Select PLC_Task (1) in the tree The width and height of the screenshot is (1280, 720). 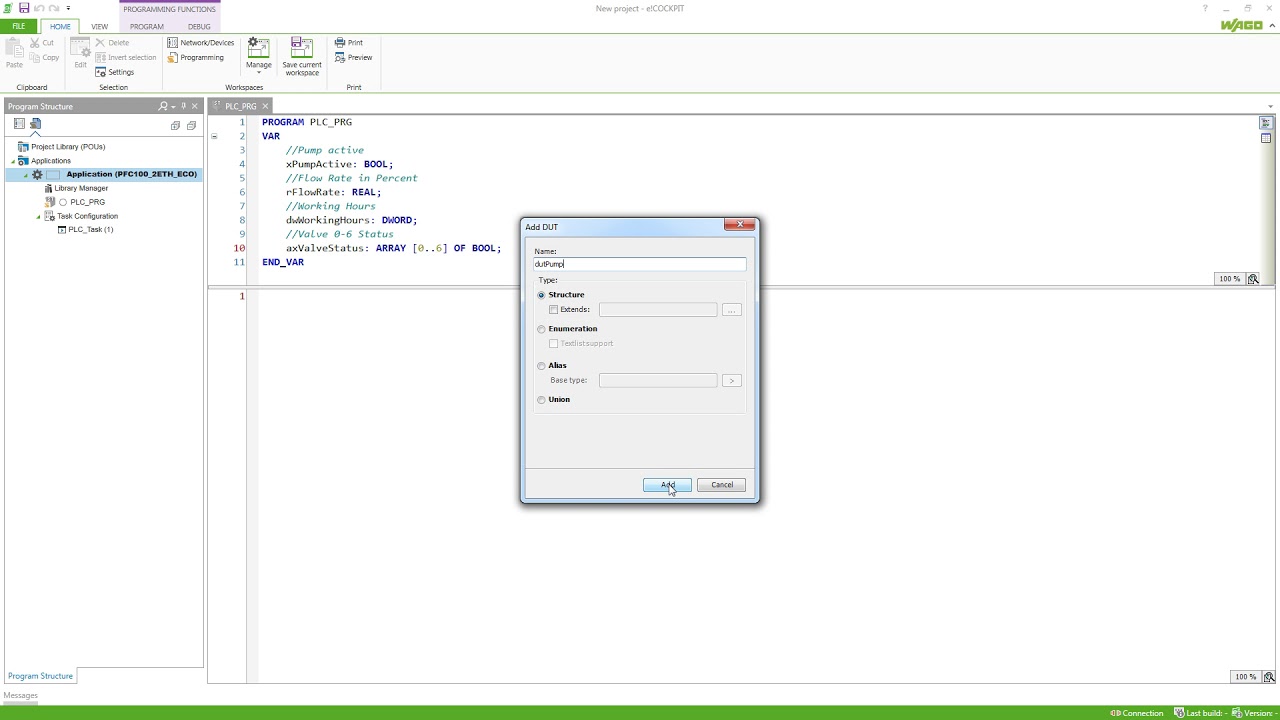90,230
